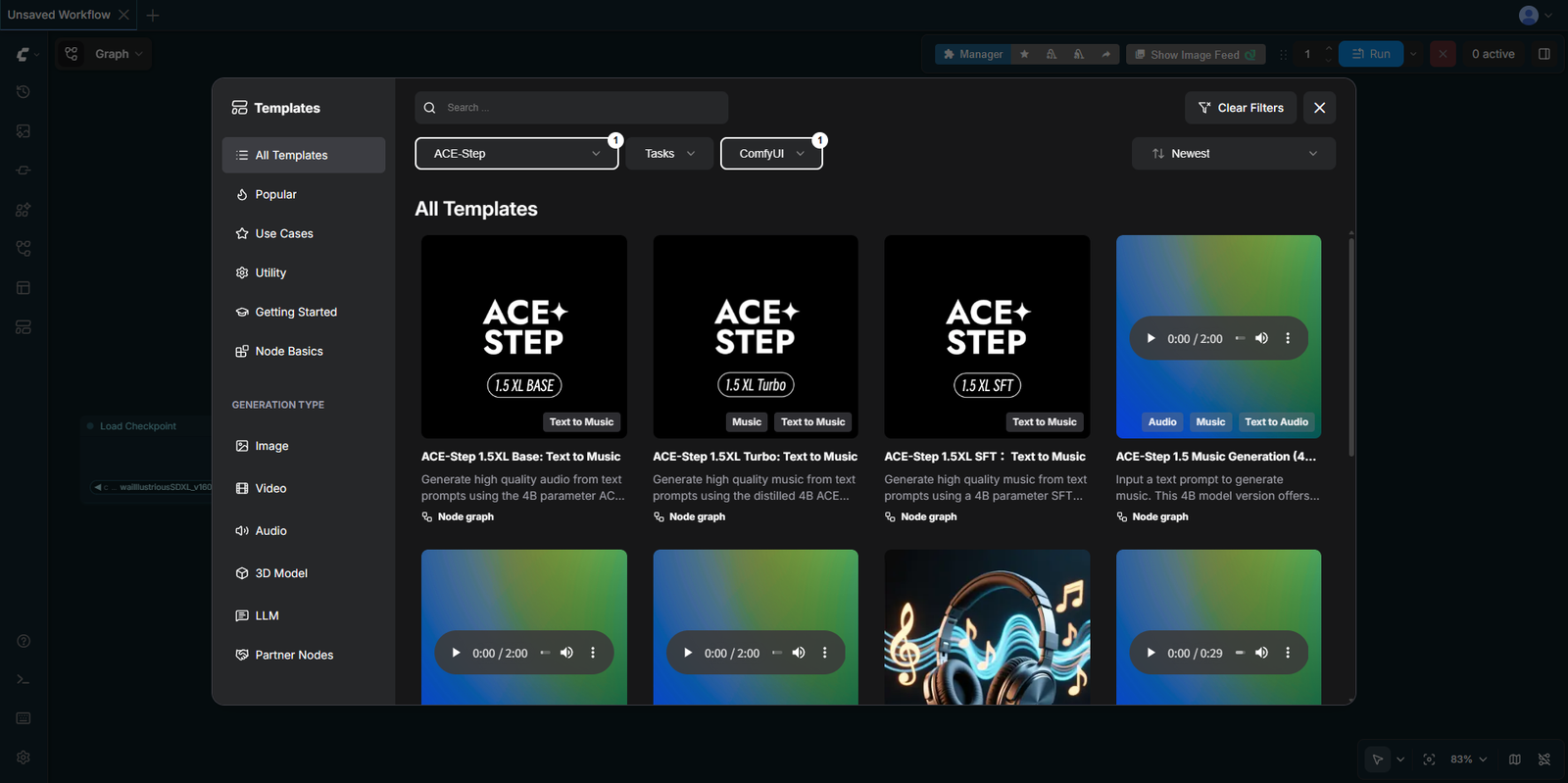Image resolution: width=1568 pixels, height=783 pixels.
Task: Select All Templates category
Action: (x=304, y=155)
